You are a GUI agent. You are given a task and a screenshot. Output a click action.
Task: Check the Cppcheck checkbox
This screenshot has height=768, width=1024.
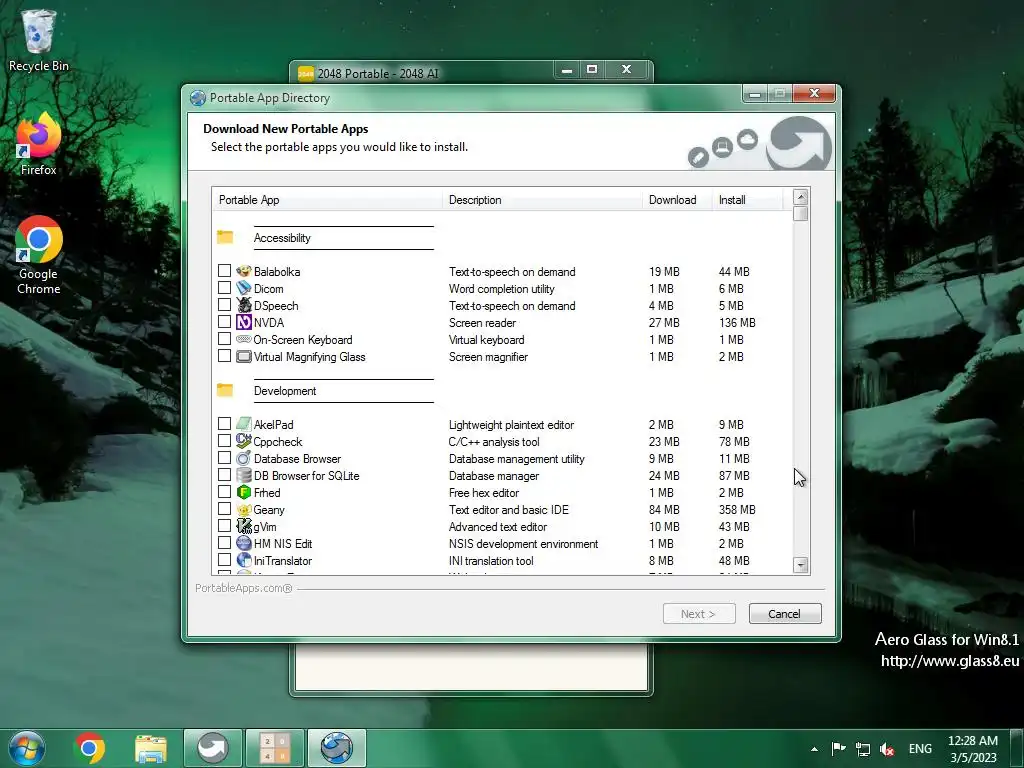point(224,440)
